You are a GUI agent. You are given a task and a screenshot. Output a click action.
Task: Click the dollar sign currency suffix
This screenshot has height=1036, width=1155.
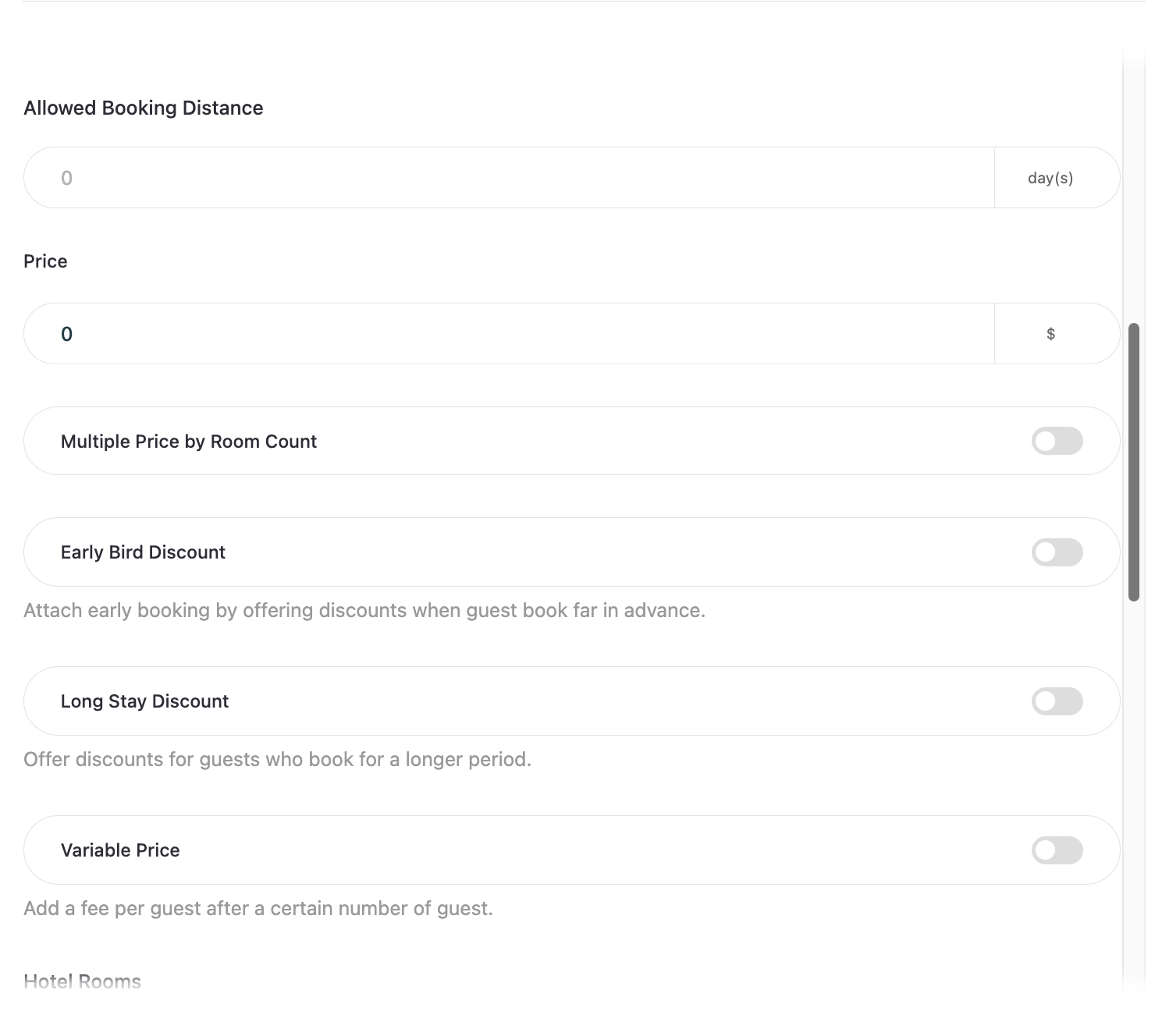1050,334
